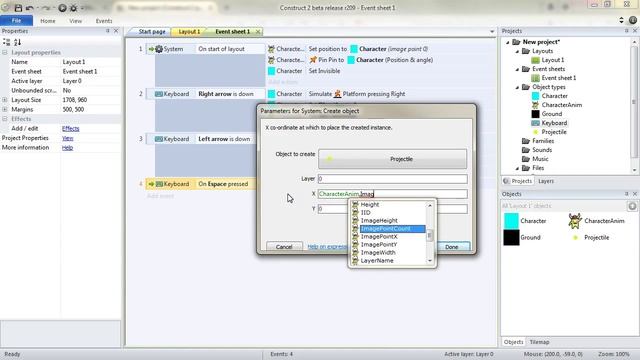Screen dimensions: 640x360
Task: Click Done in the Create object dialog
Action: (x=451, y=247)
